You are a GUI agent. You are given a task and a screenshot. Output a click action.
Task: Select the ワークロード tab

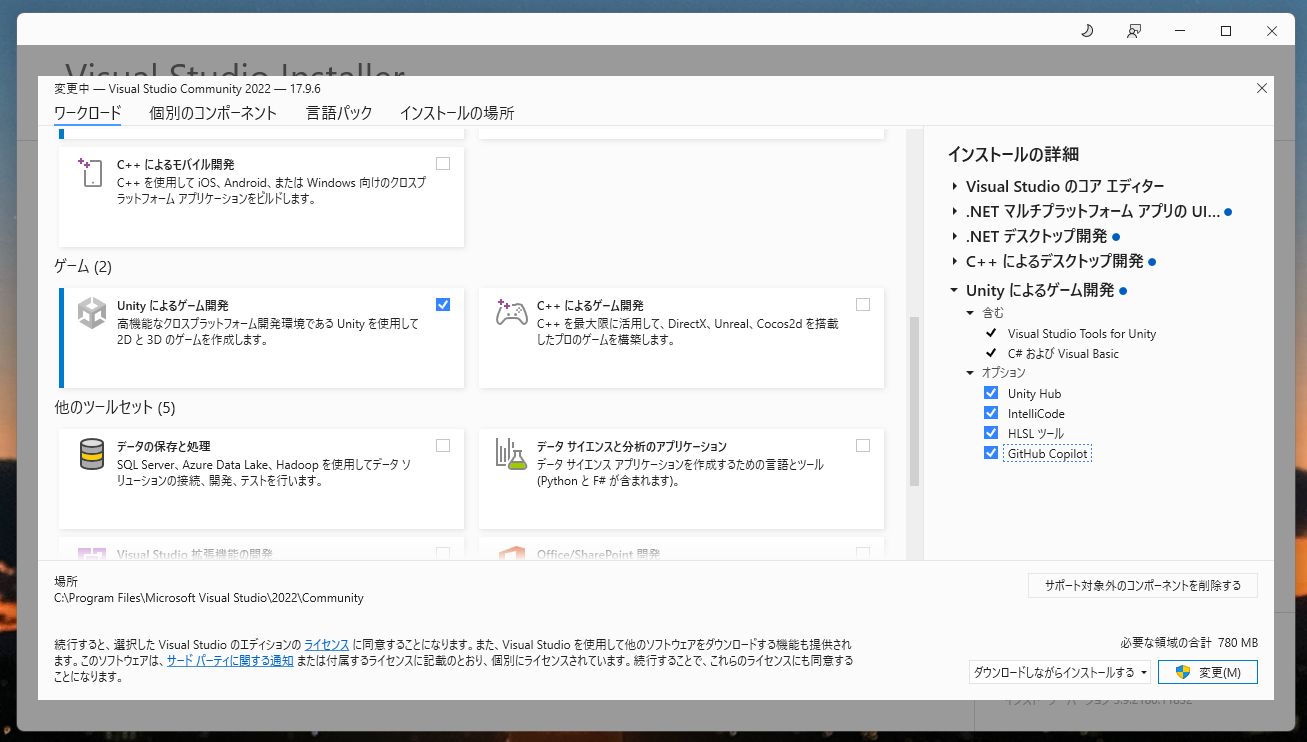pyautogui.click(x=88, y=113)
